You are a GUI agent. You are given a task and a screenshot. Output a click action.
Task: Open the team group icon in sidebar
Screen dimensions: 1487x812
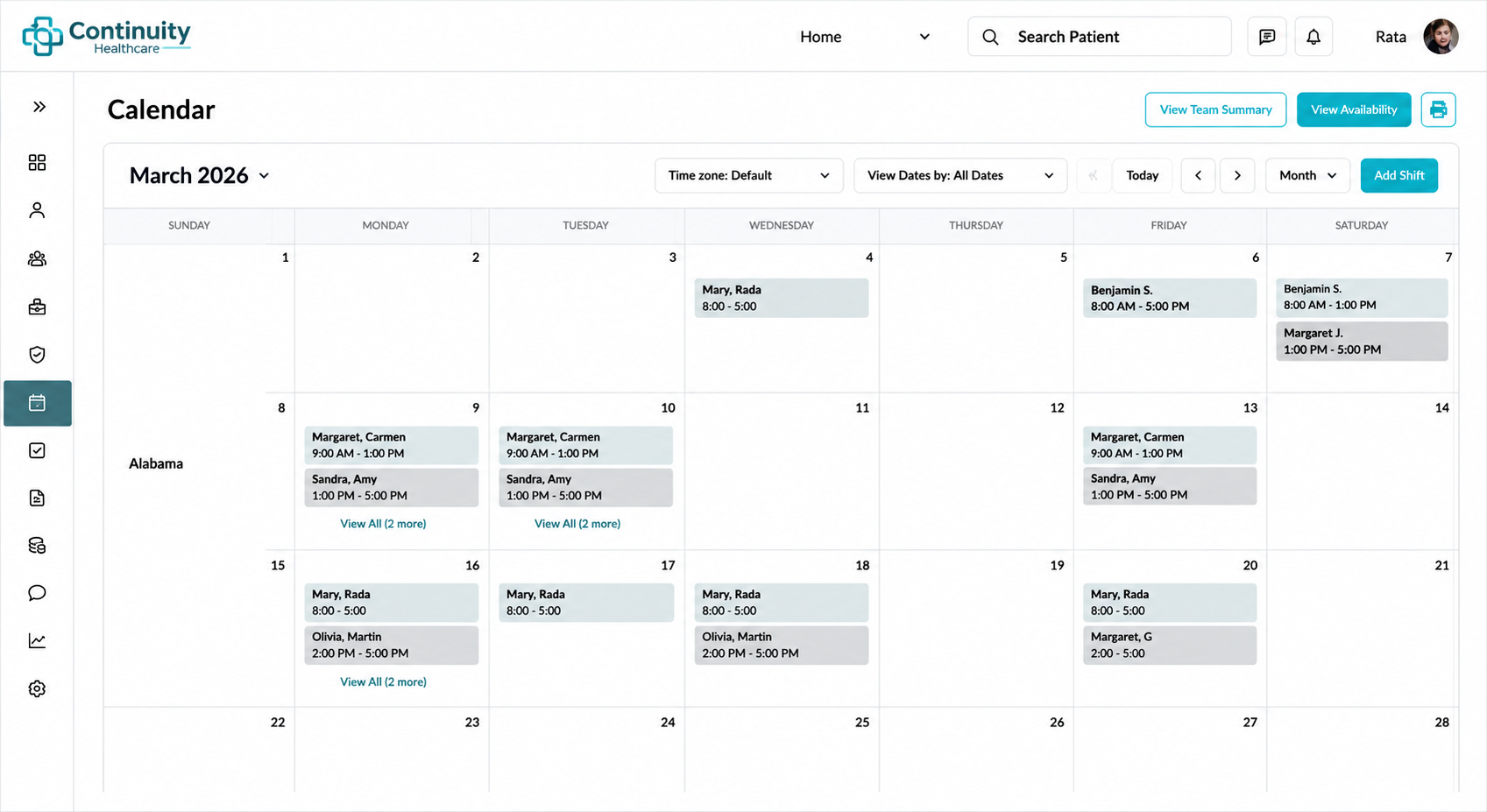(x=37, y=258)
